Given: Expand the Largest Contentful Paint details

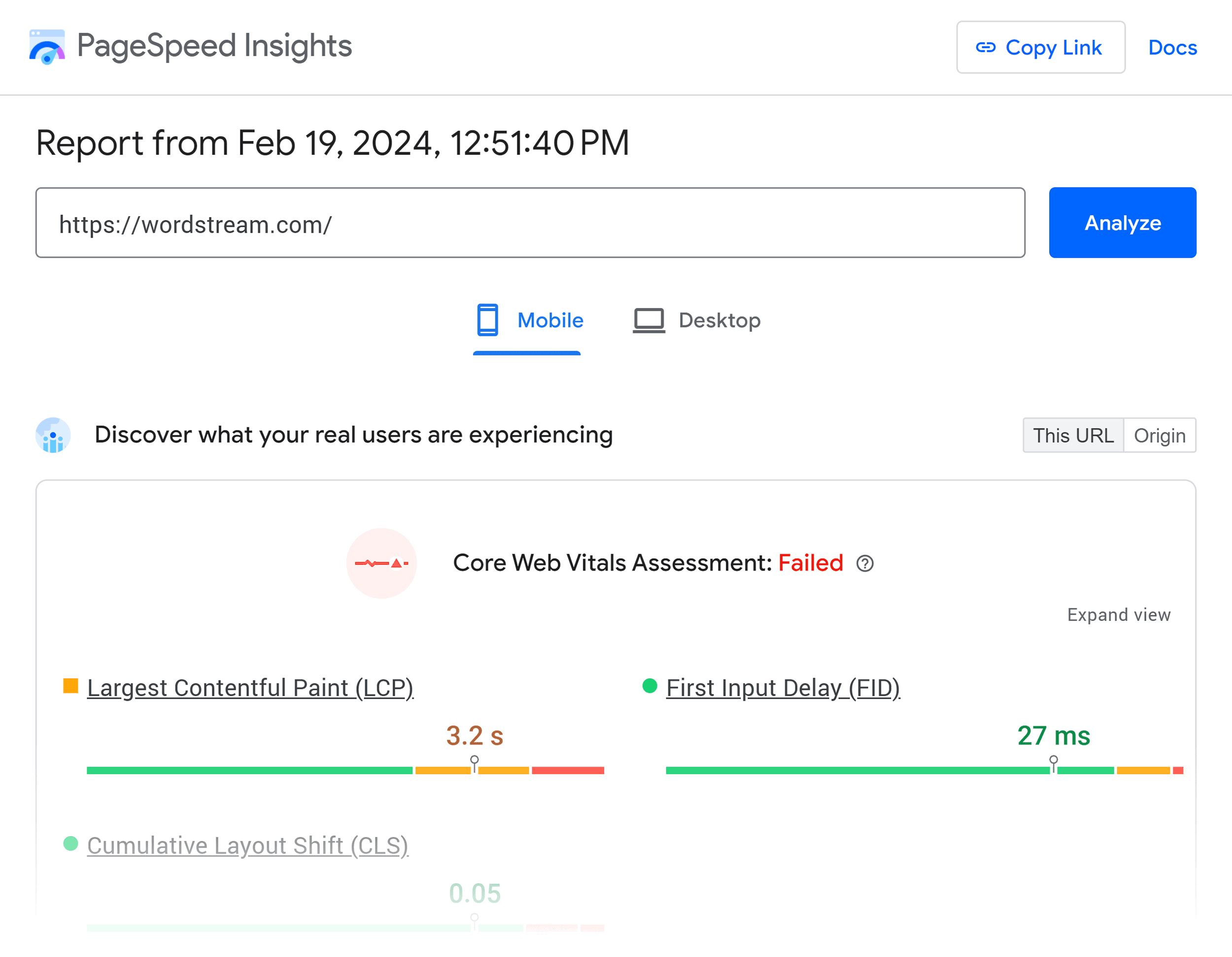Looking at the screenshot, I should (250, 687).
